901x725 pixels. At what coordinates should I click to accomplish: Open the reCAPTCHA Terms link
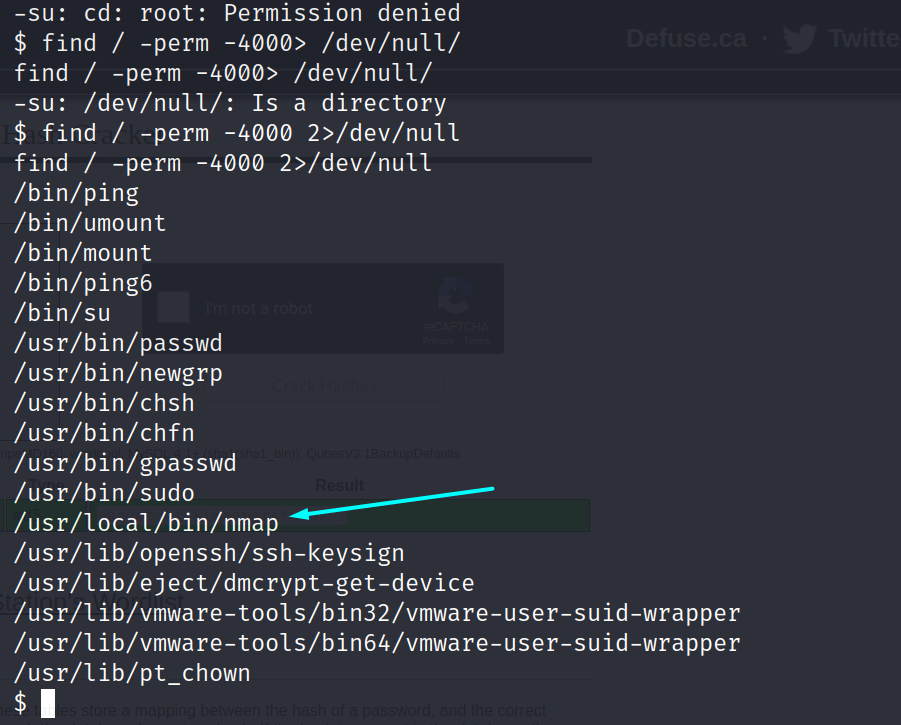point(477,341)
